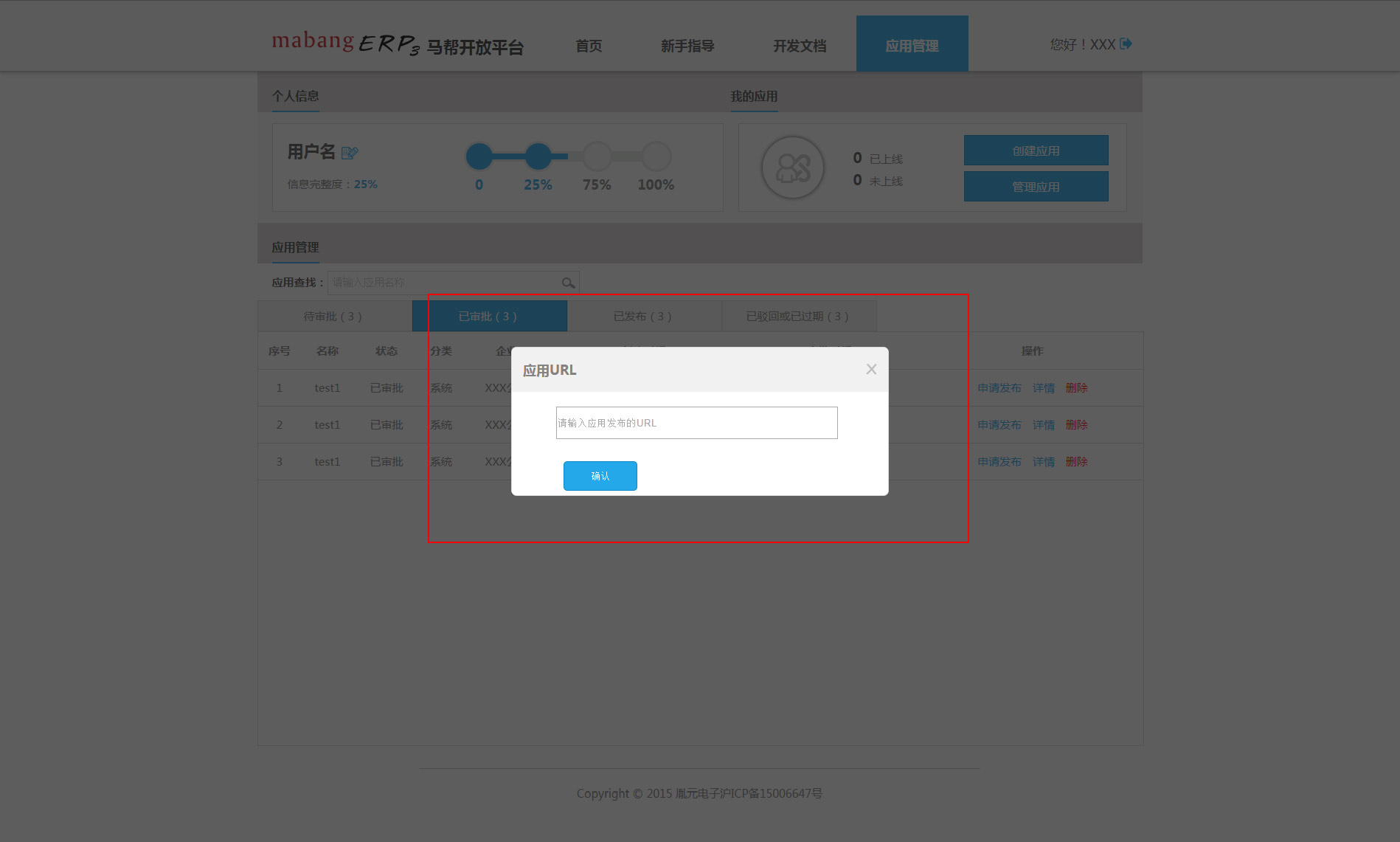Open the 新手指导 navigation item
The image size is (1400, 842).
[687, 46]
